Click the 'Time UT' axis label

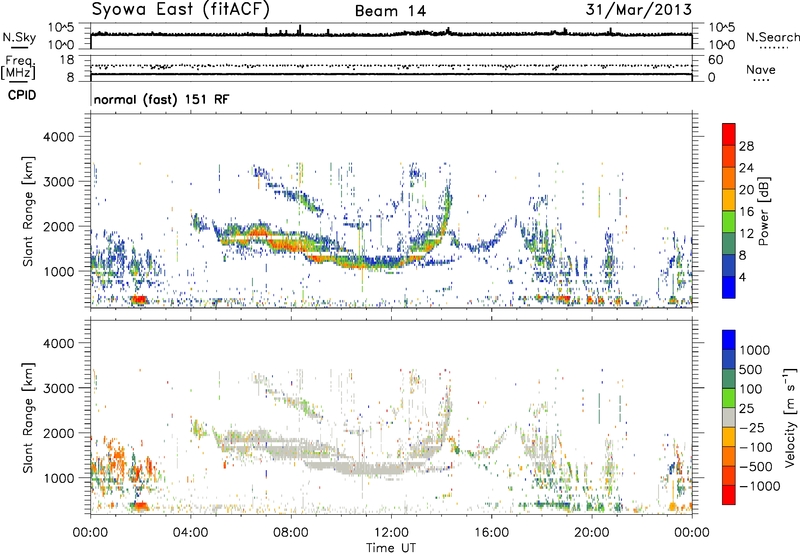(391, 548)
